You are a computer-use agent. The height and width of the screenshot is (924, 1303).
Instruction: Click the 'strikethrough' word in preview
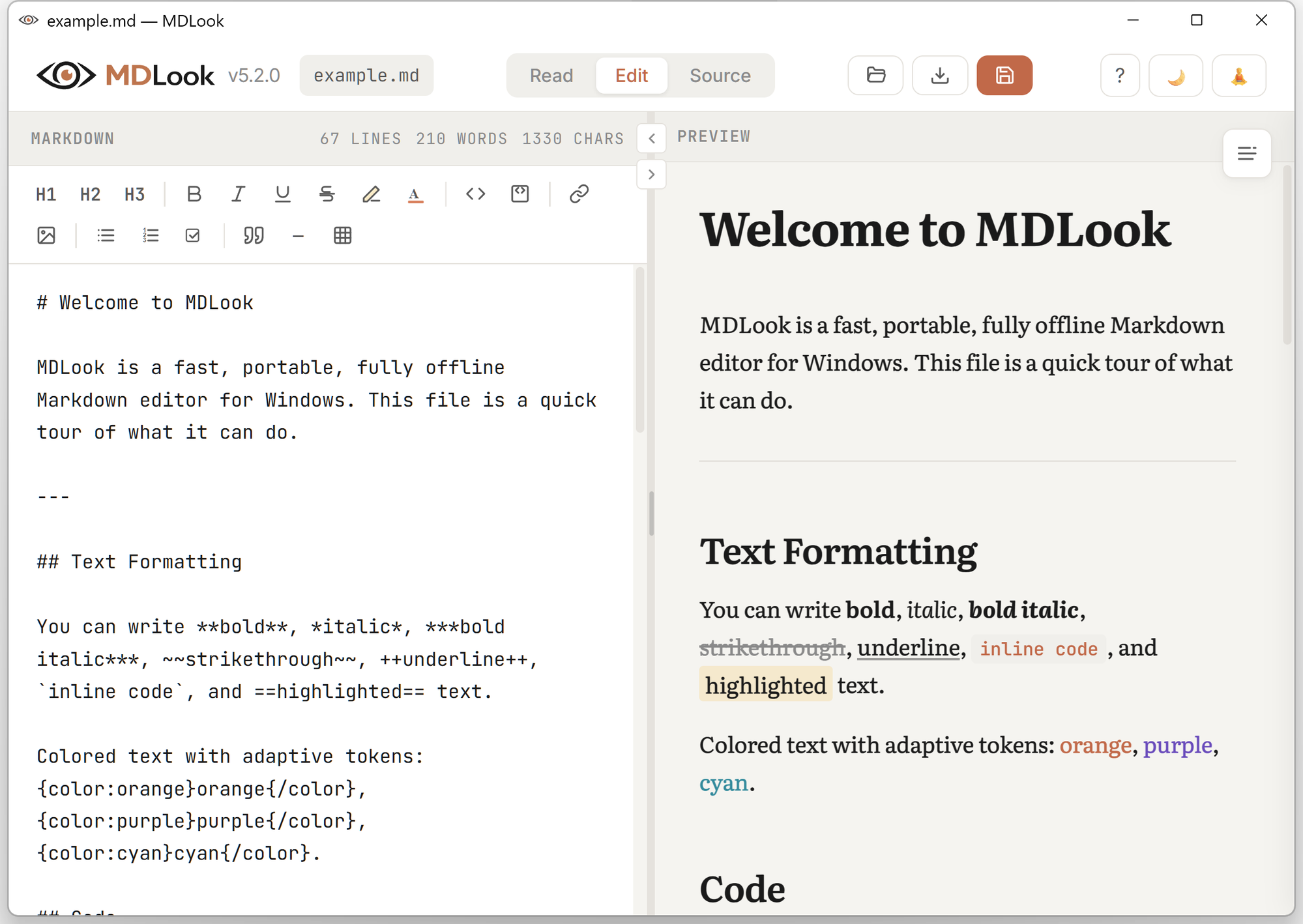click(x=772, y=648)
